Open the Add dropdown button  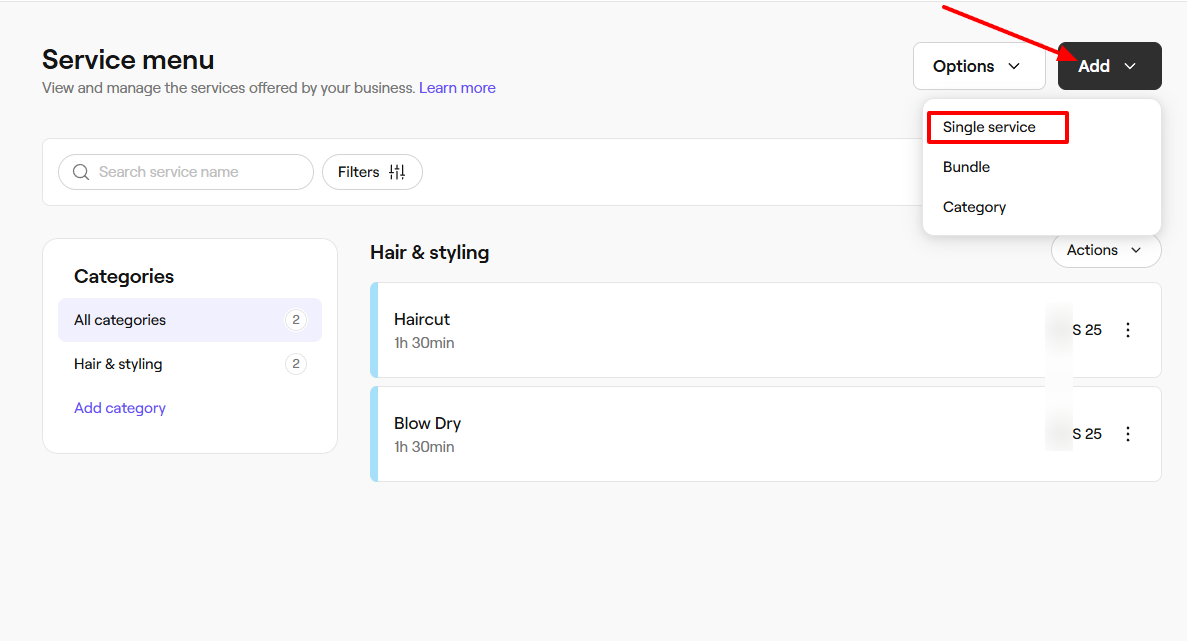coord(1108,66)
